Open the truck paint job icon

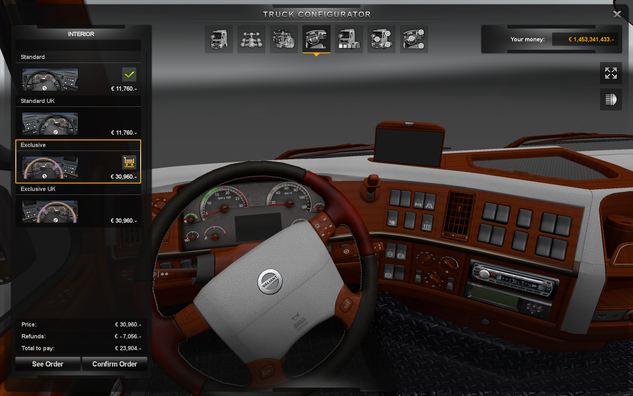point(349,39)
